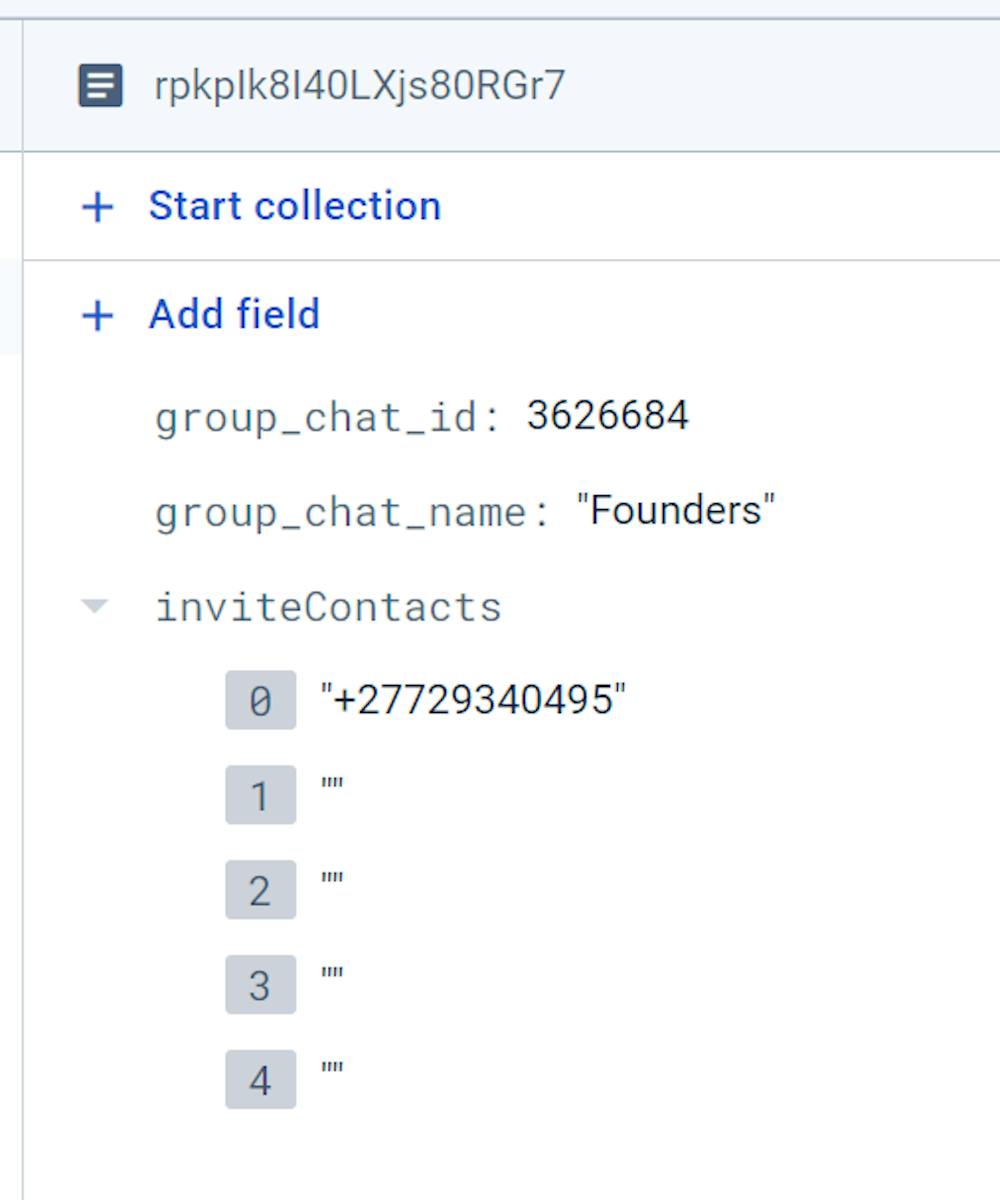Select array index 1 badge

(x=260, y=795)
